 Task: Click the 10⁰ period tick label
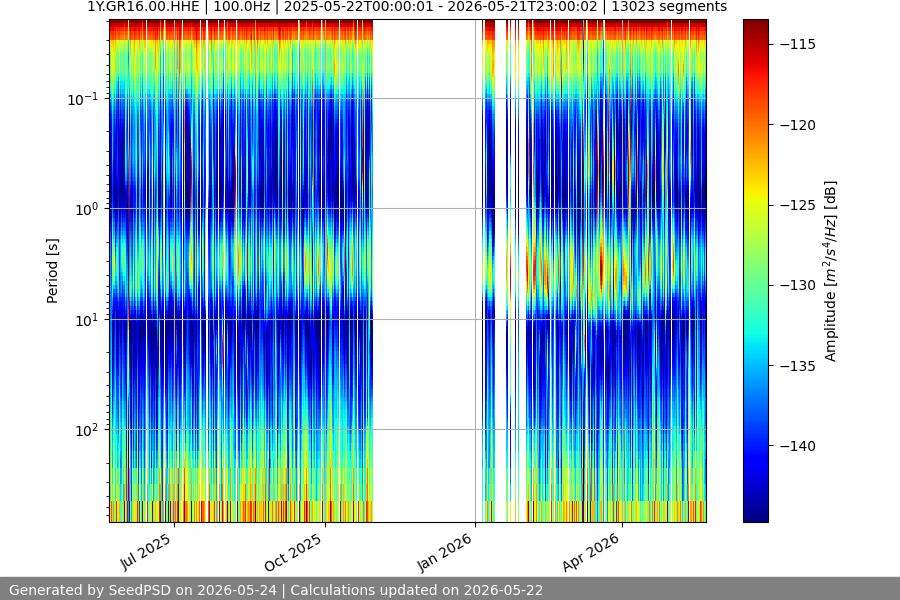click(86, 209)
